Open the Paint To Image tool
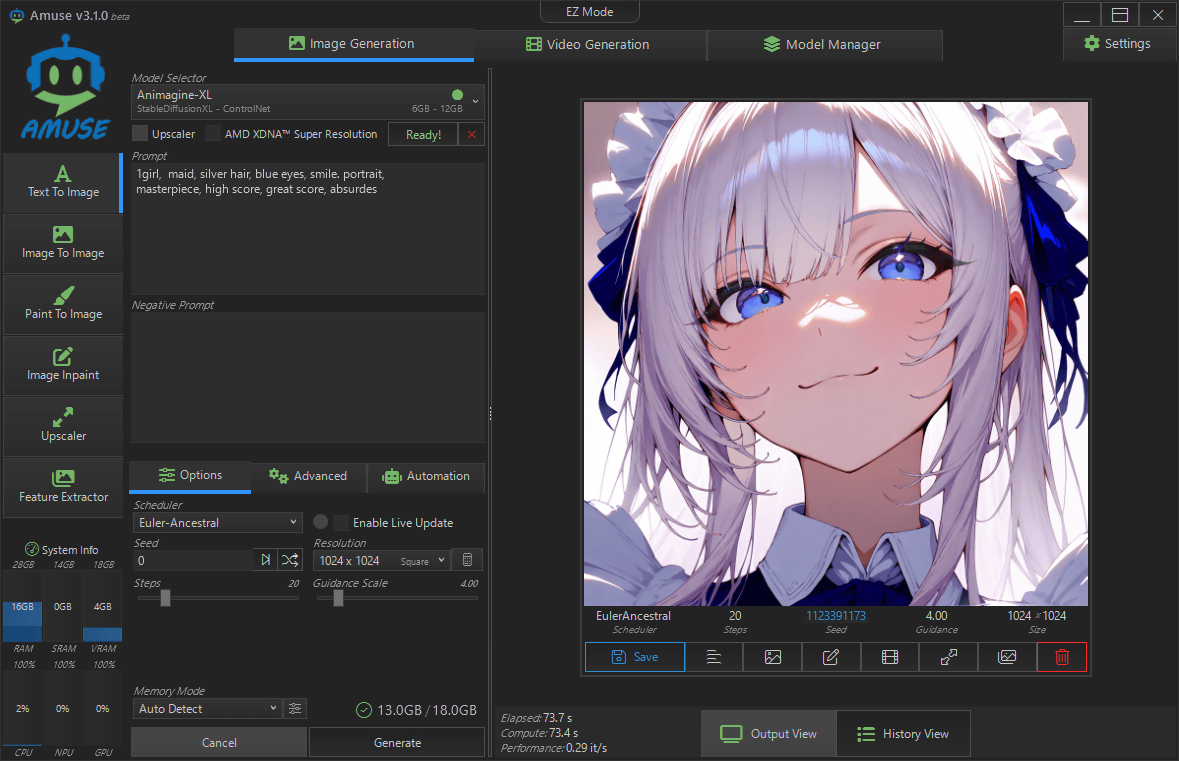Image resolution: width=1179 pixels, height=761 pixels. tap(63, 305)
